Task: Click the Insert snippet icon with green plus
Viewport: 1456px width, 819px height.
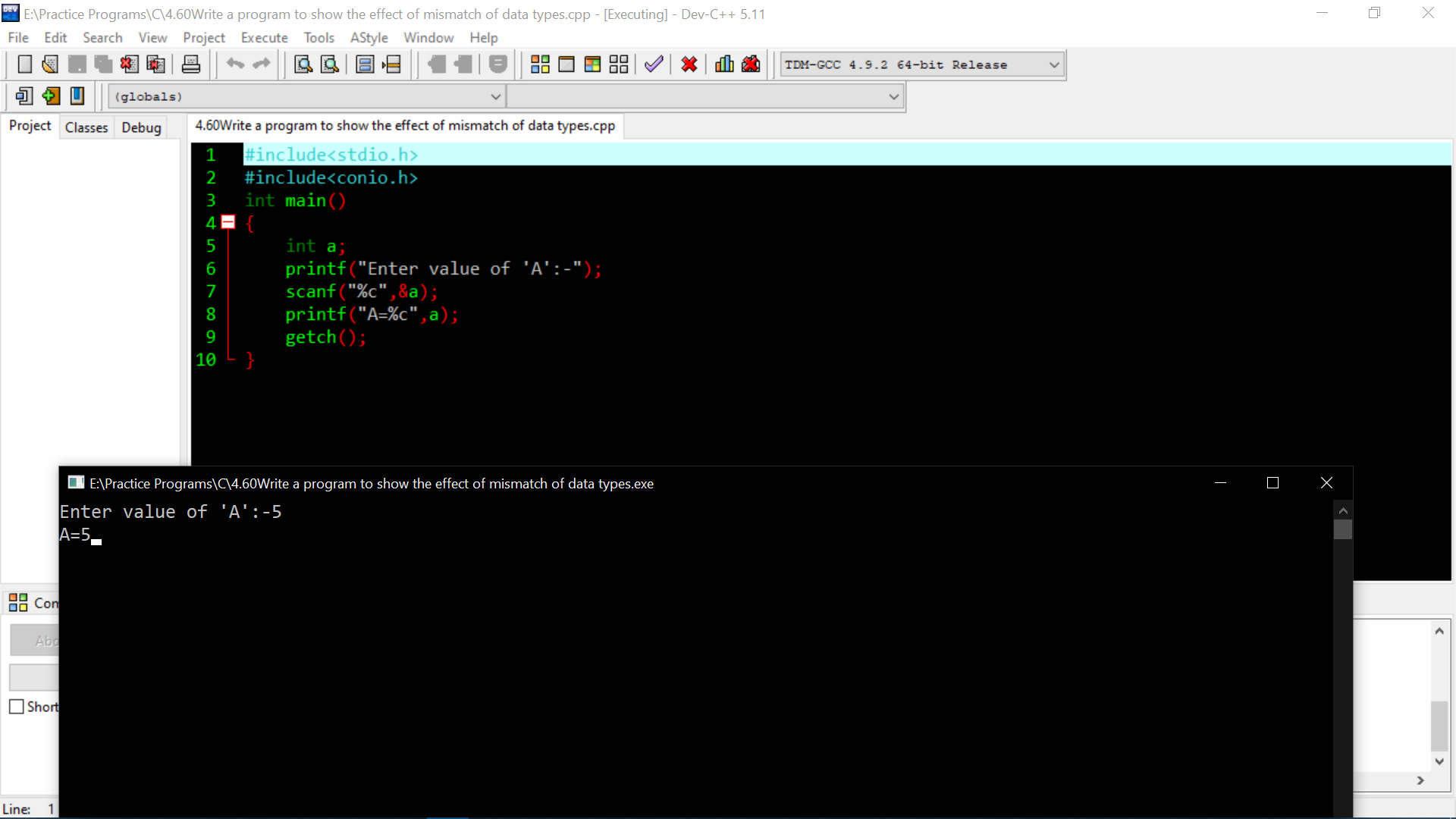Action: click(51, 96)
